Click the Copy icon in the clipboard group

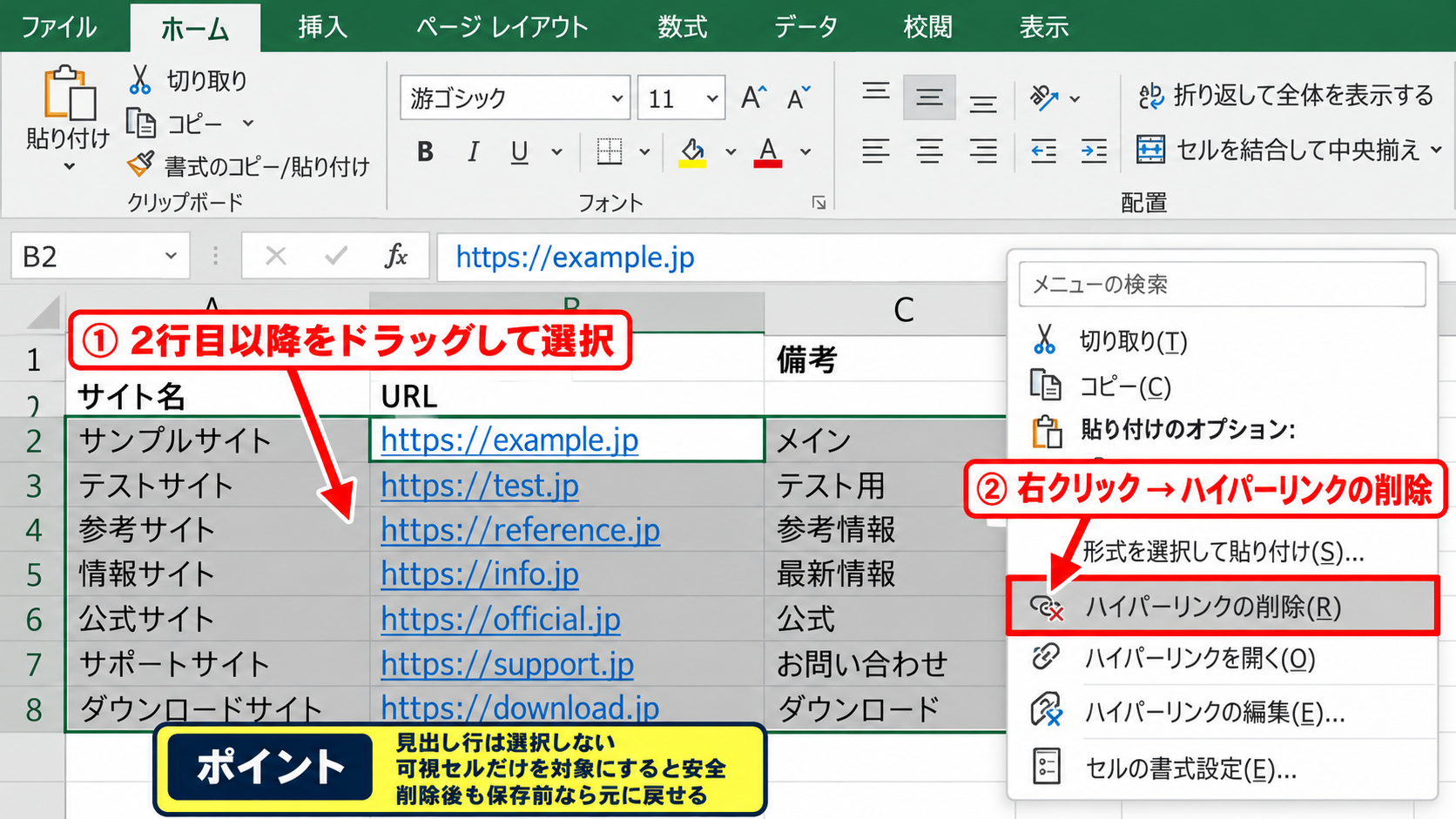pyautogui.click(x=140, y=123)
